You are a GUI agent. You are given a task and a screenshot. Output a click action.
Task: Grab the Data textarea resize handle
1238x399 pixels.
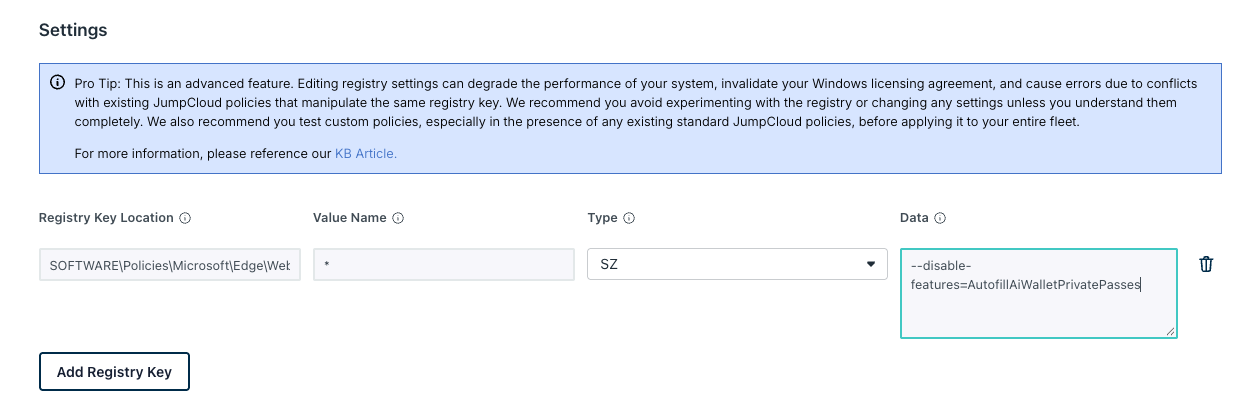pyautogui.click(x=1169, y=330)
